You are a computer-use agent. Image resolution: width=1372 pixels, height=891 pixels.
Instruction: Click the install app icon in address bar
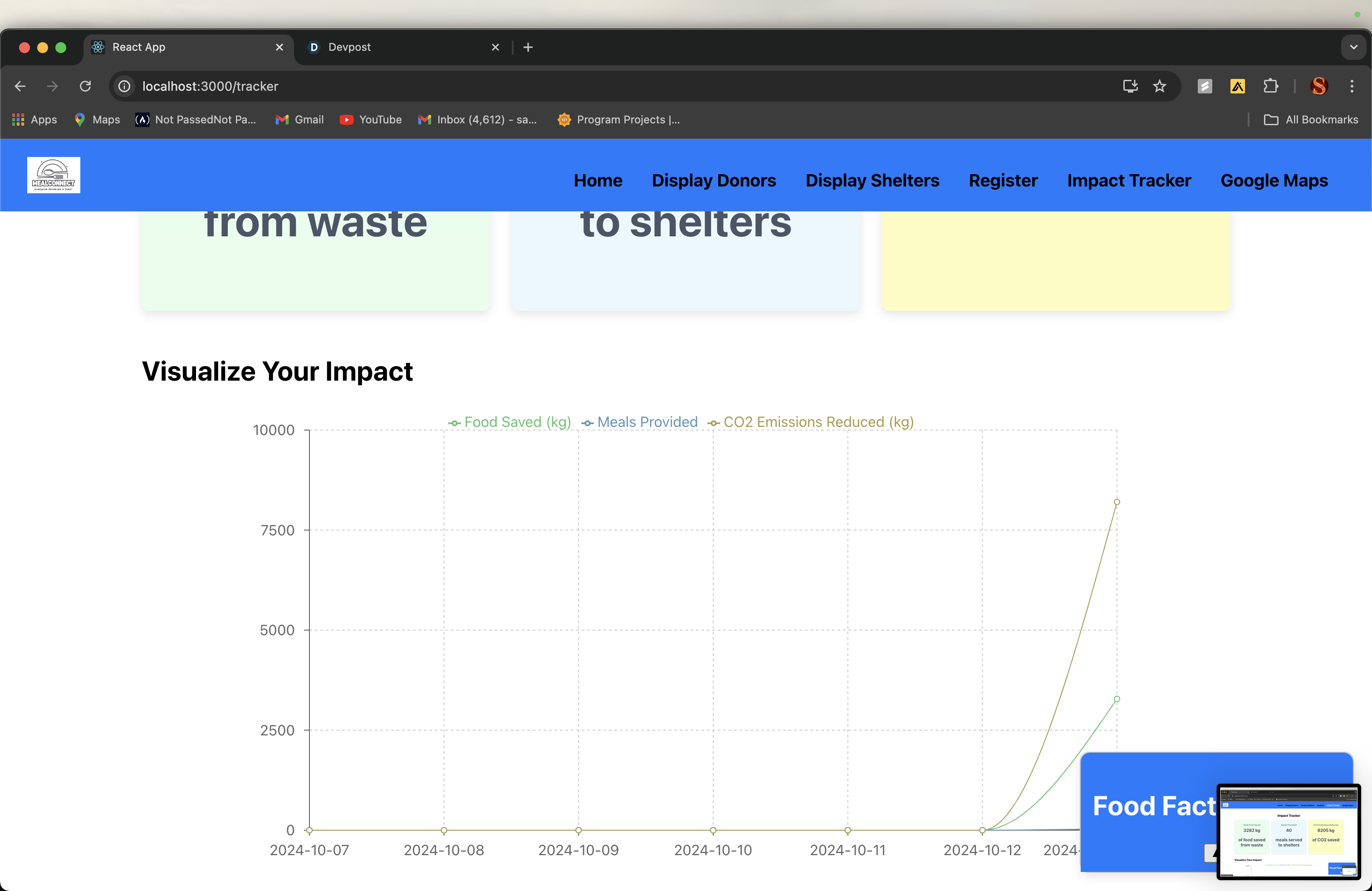point(1130,87)
